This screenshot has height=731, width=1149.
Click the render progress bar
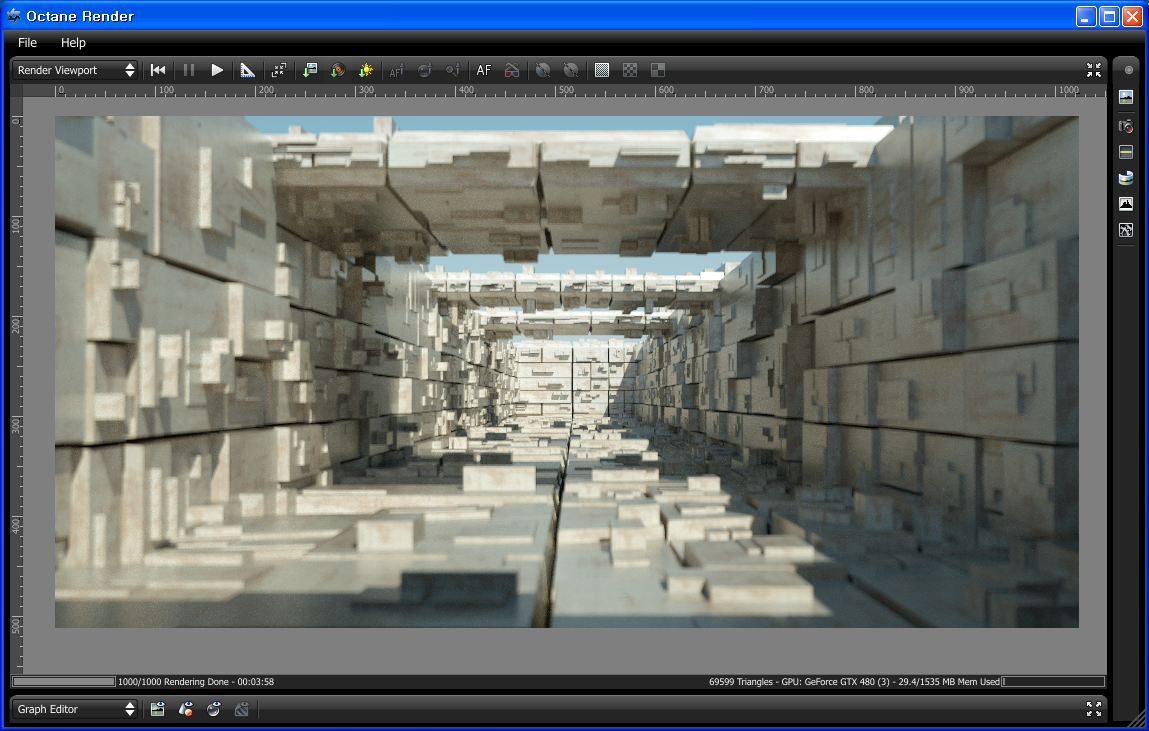(x=64, y=681)
